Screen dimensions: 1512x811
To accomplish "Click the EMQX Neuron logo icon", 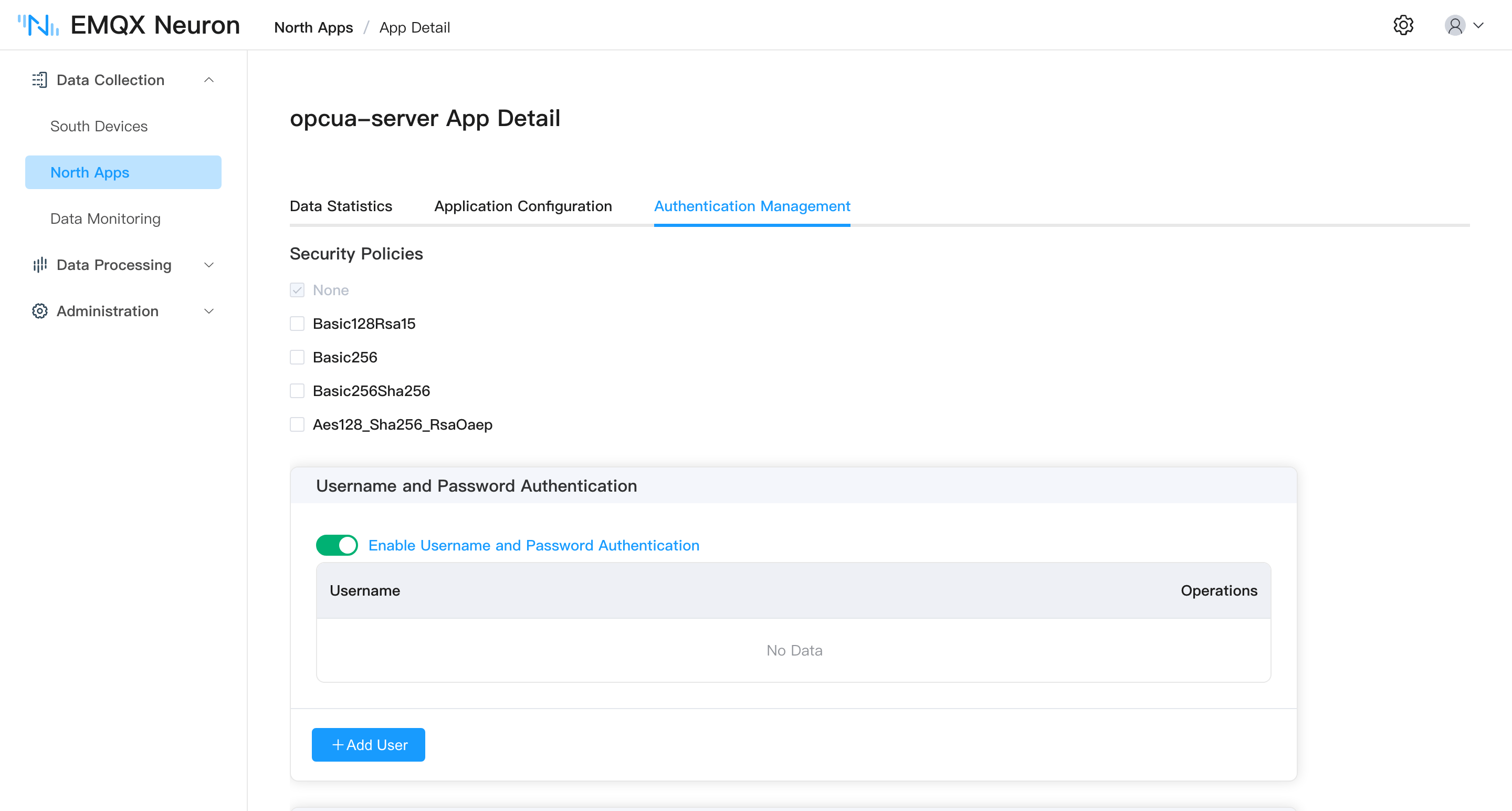I will tap(38, 25).
